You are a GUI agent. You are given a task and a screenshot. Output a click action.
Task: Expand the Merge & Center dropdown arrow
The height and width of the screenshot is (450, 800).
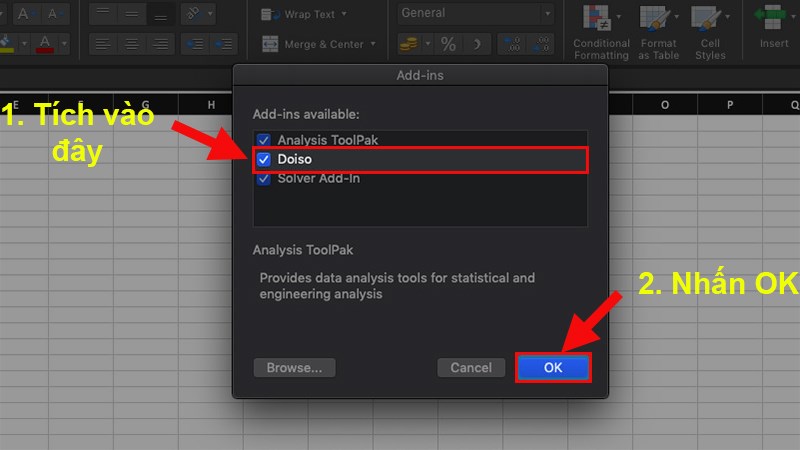(373, 44)
